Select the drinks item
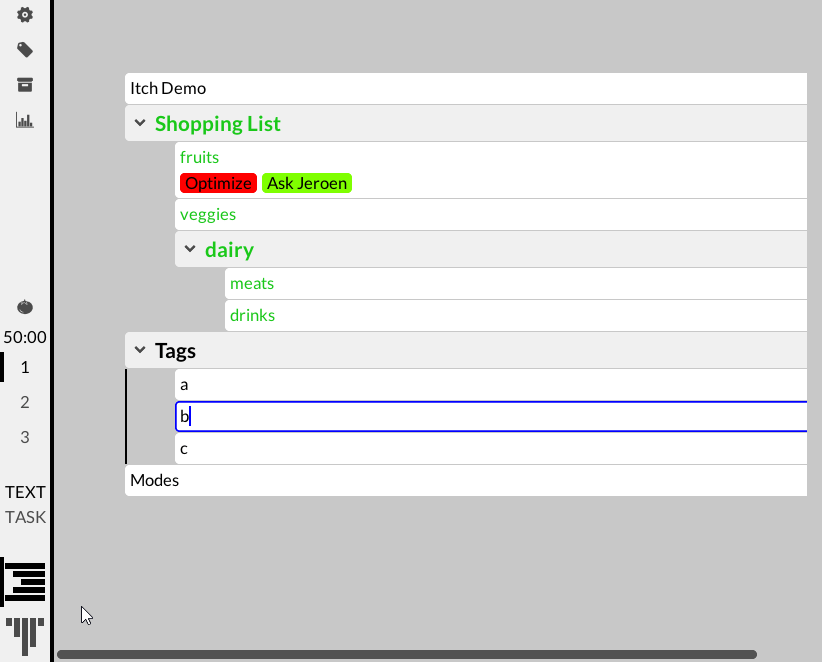 point(516,316)
